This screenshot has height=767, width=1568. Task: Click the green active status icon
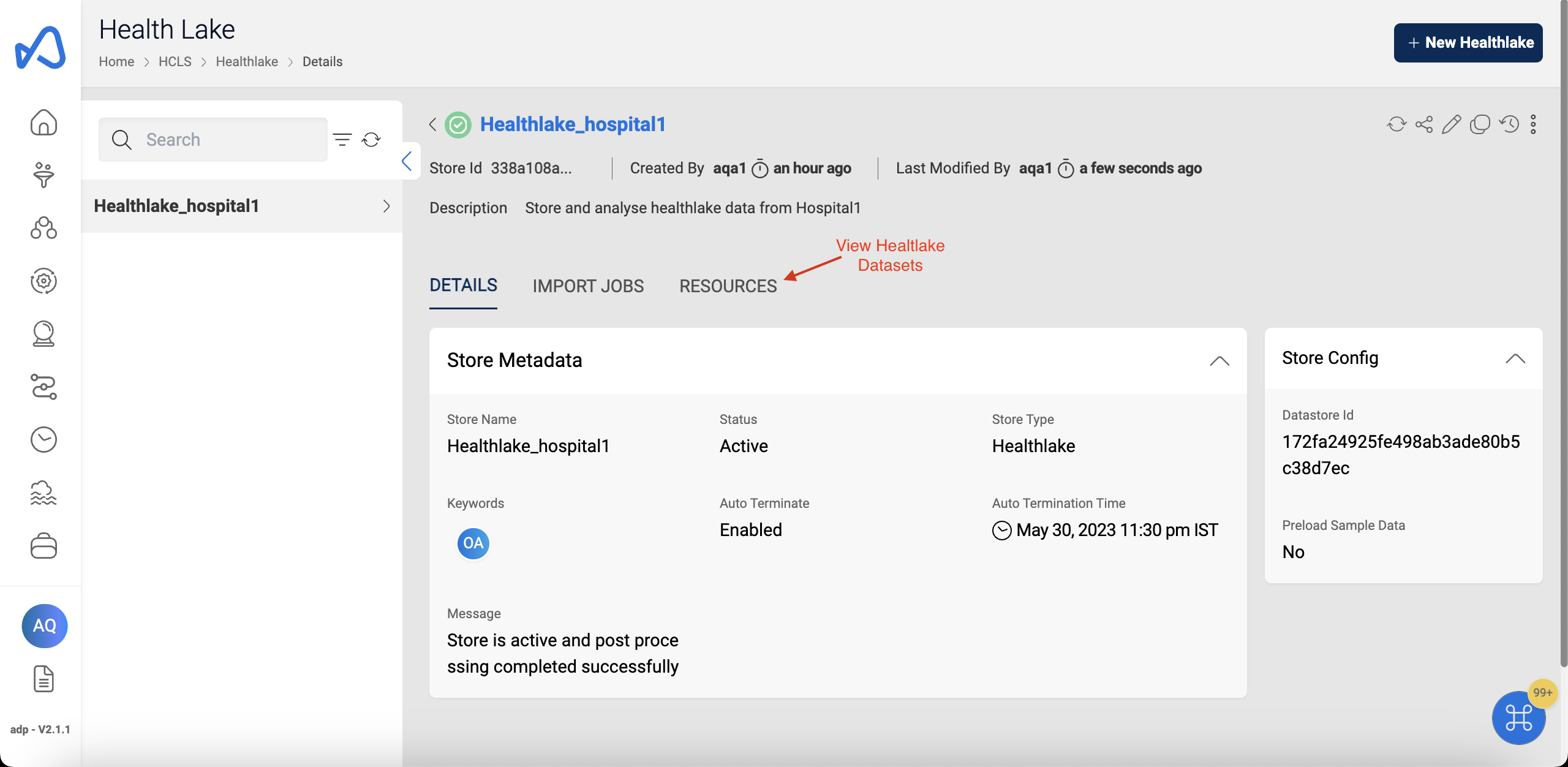[458, 125]
